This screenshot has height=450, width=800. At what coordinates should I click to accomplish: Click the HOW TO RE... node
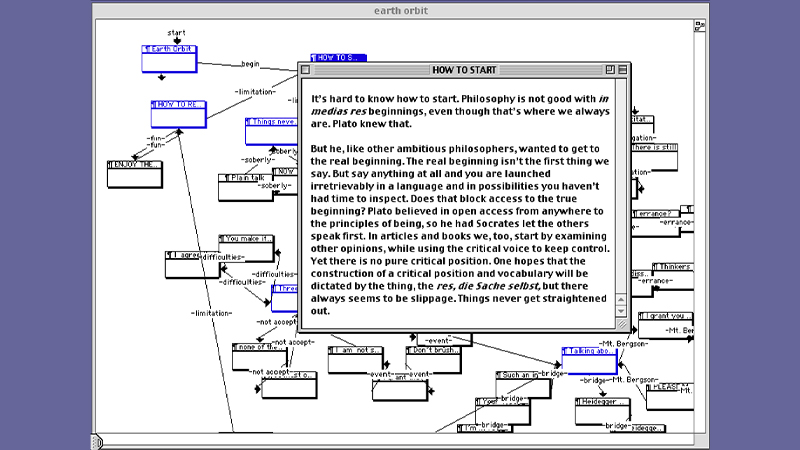click(x=179, y=113)
